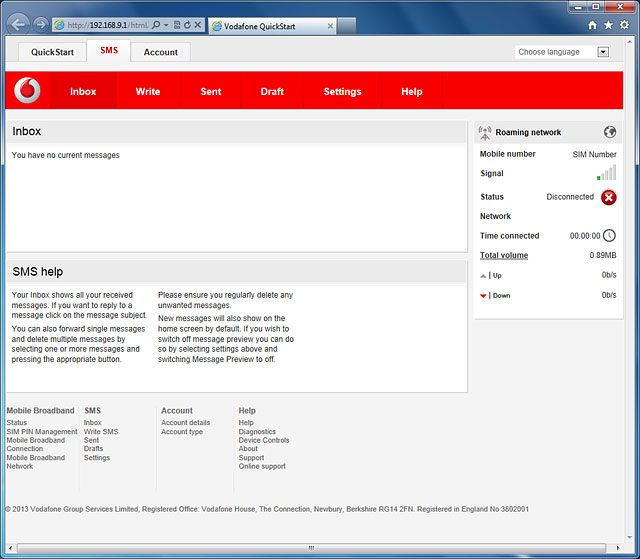Switch to the Account tab
Image resolution: width=640 pixels, height=559 pixels.
click(160, 52)
